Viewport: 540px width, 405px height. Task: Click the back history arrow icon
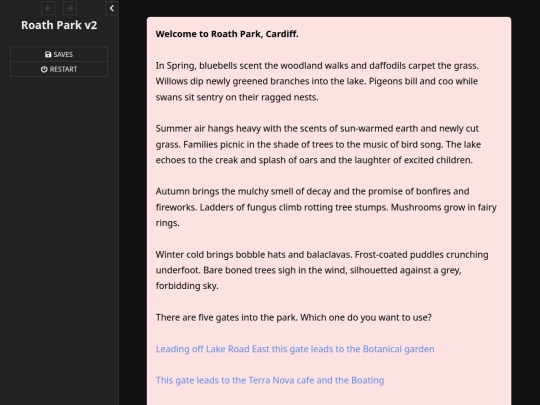(x=48, y=8)
